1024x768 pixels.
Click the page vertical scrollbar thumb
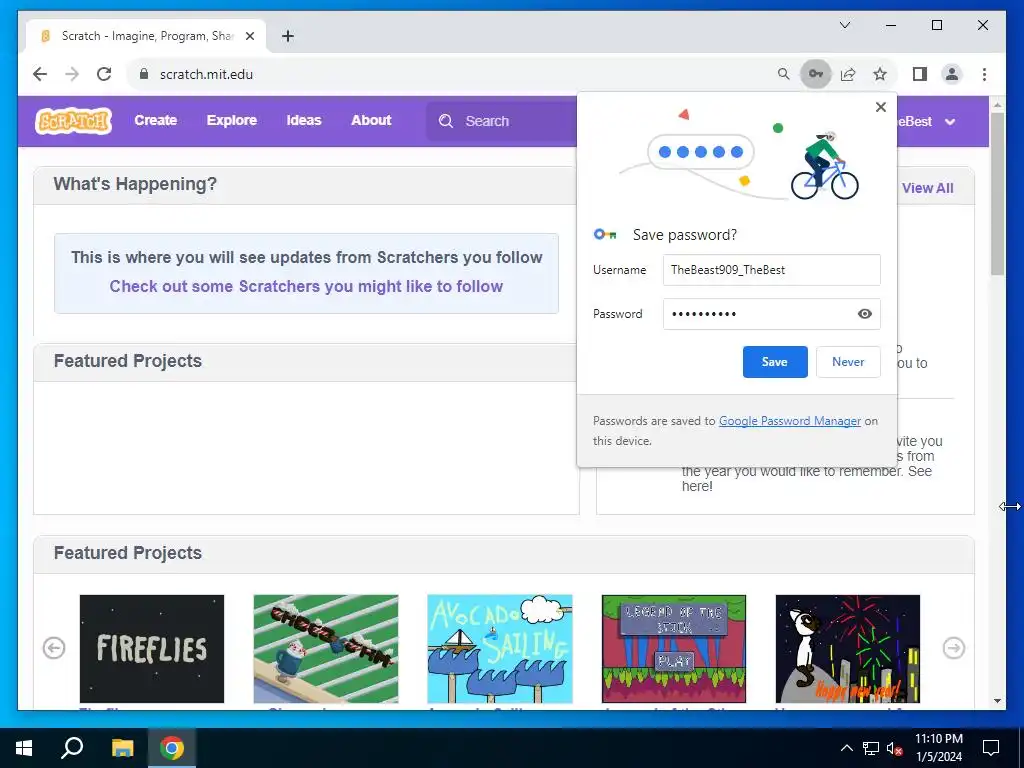[x=997, y=193]
